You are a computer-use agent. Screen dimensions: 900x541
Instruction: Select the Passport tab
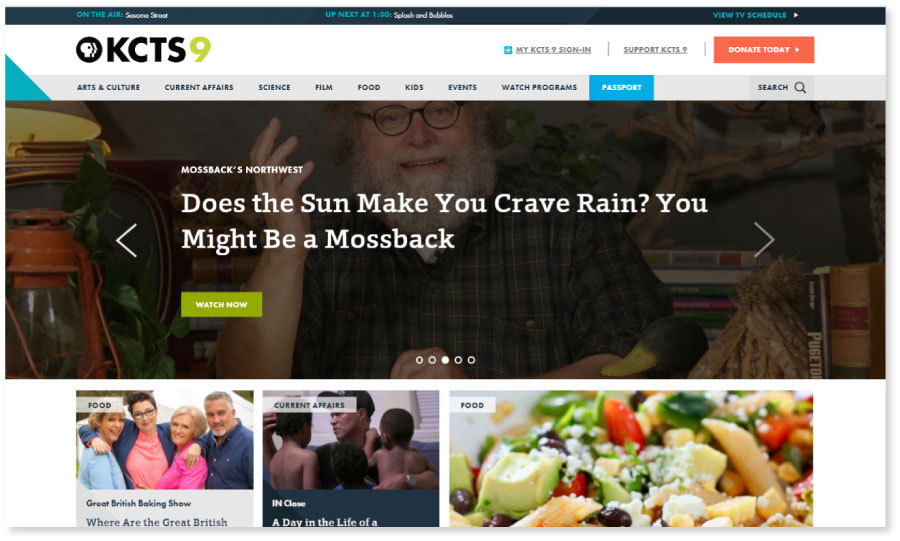click(x=621, y=87)
